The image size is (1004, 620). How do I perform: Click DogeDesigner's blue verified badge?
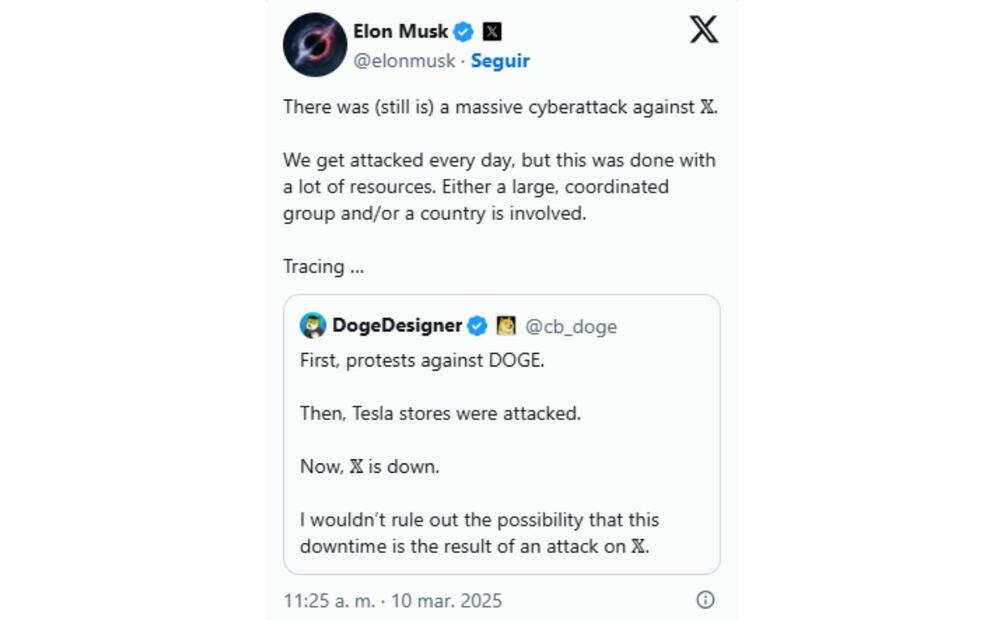pyautogui.click(x=477, y=325)
